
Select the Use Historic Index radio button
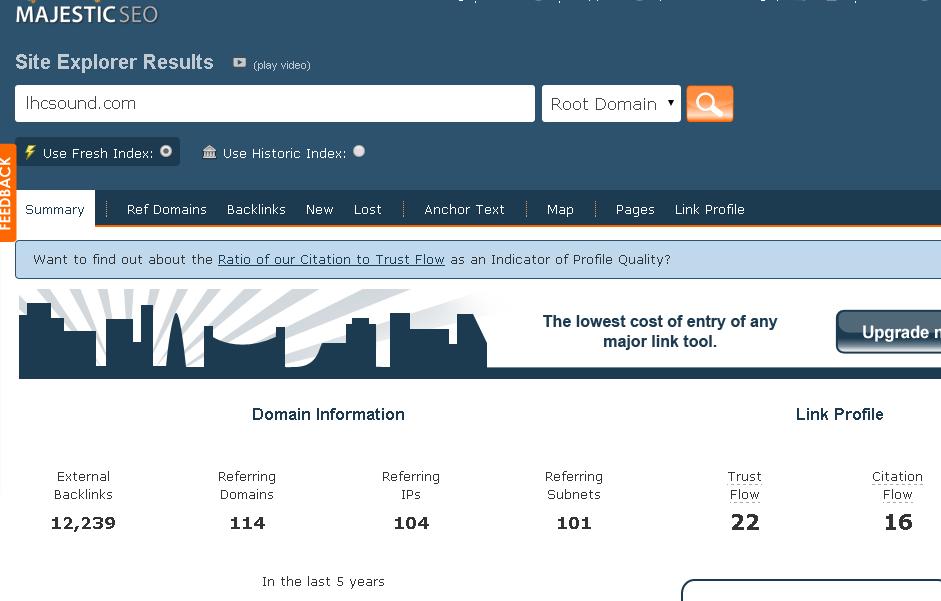359,151
